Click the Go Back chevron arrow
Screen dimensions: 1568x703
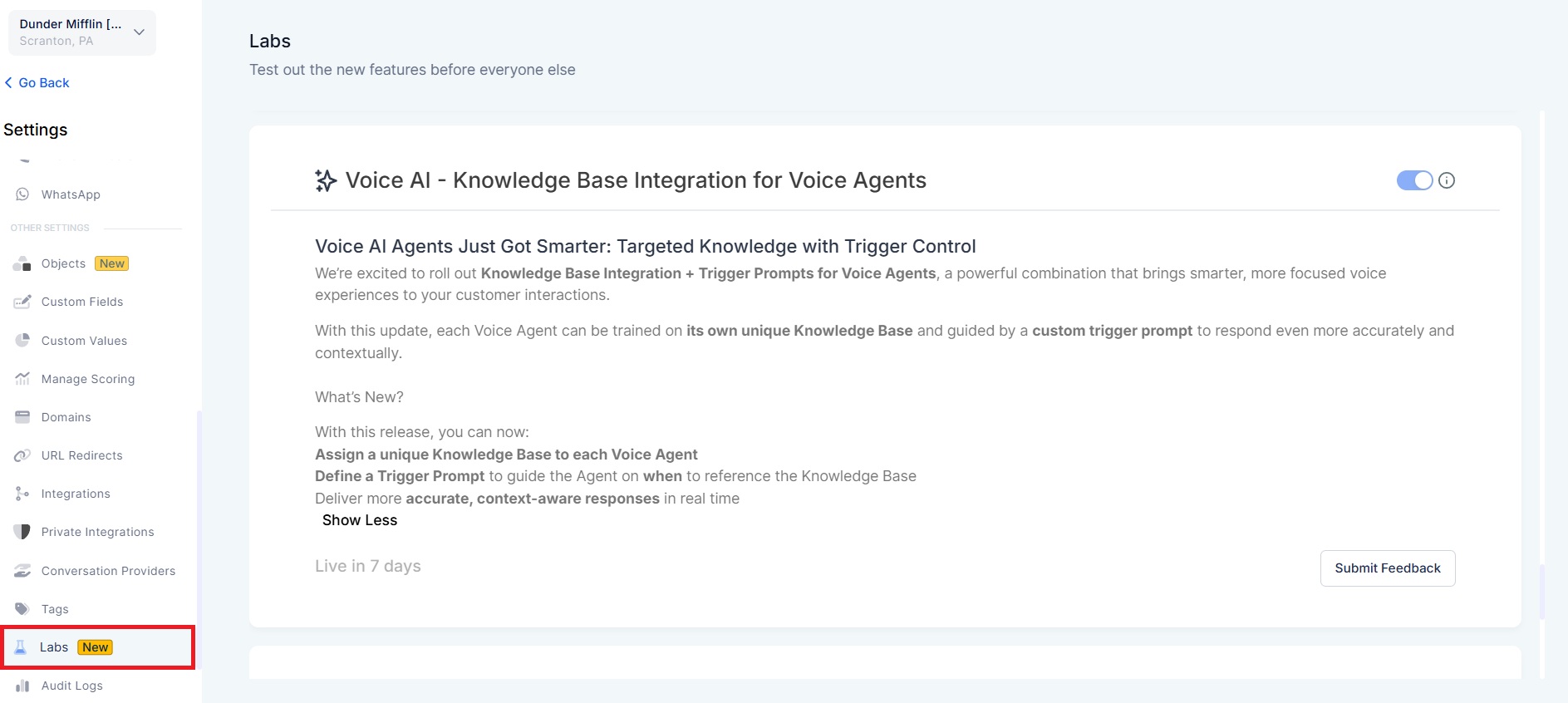coord(9,83)
